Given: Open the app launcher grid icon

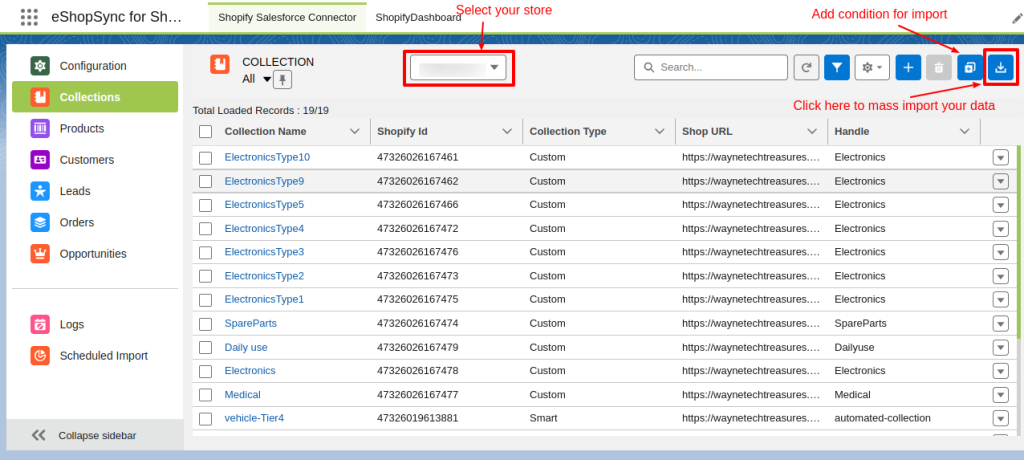Looking at the screenshot, I should [x=29, y=17].
